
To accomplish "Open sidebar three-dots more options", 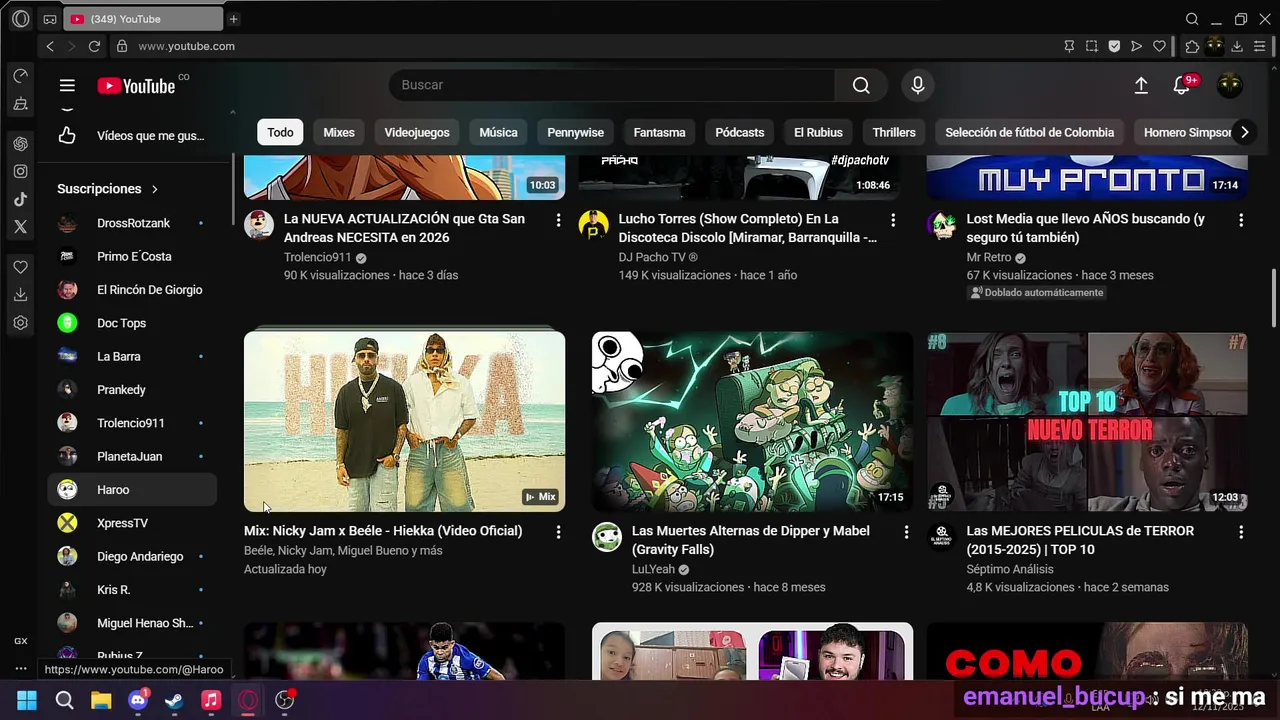I will (20, 668).
